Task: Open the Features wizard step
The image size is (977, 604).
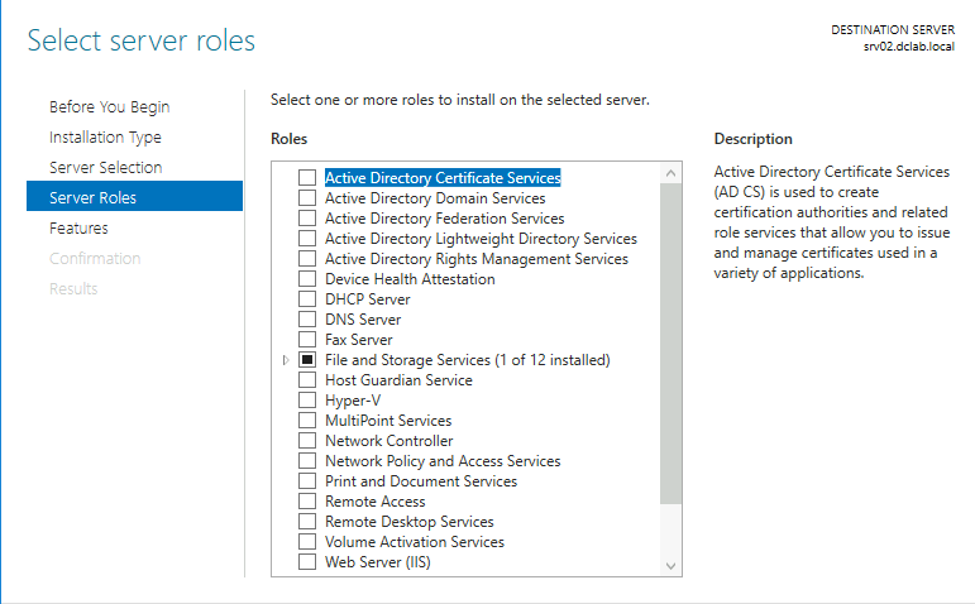Action: 79,228
